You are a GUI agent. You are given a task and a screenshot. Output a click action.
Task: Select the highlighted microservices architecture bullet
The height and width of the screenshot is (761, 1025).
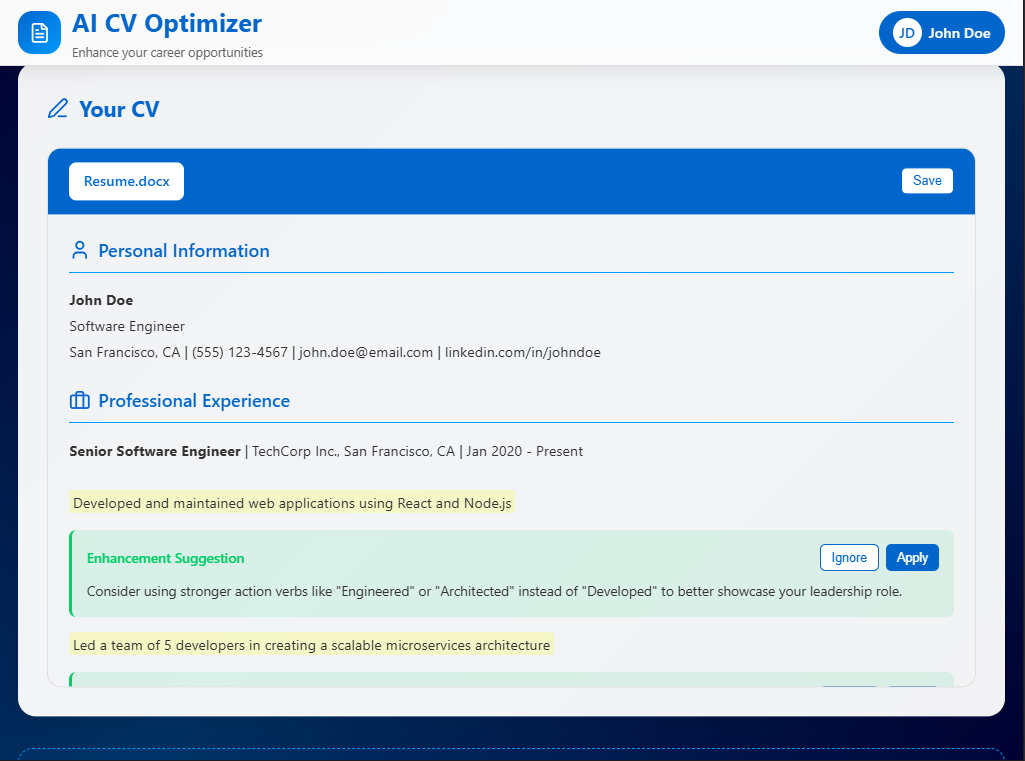(311, 645)
